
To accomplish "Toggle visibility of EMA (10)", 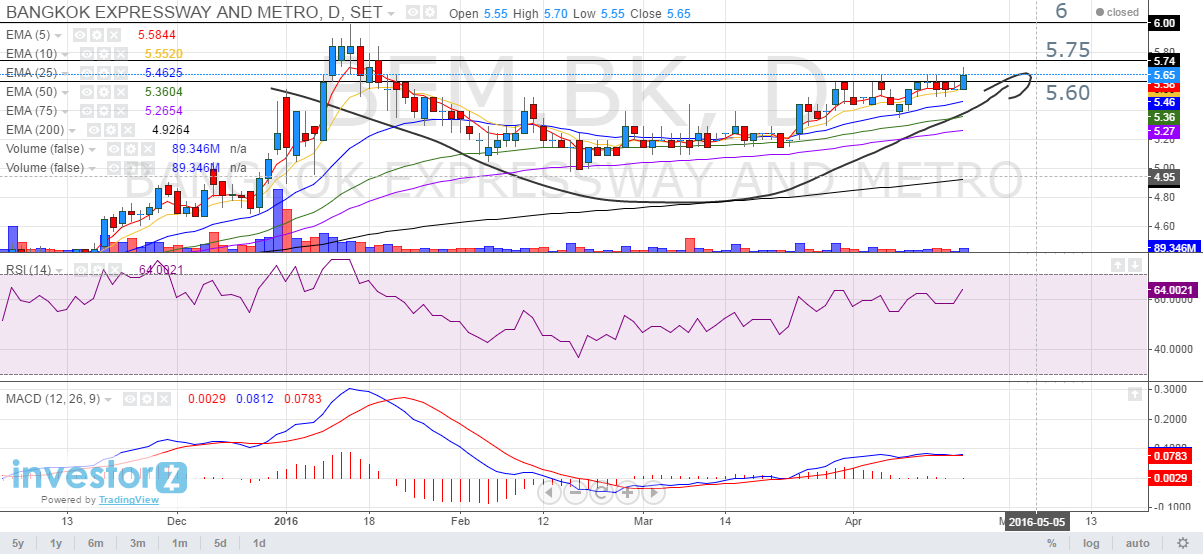I will (x=87, y=54).
